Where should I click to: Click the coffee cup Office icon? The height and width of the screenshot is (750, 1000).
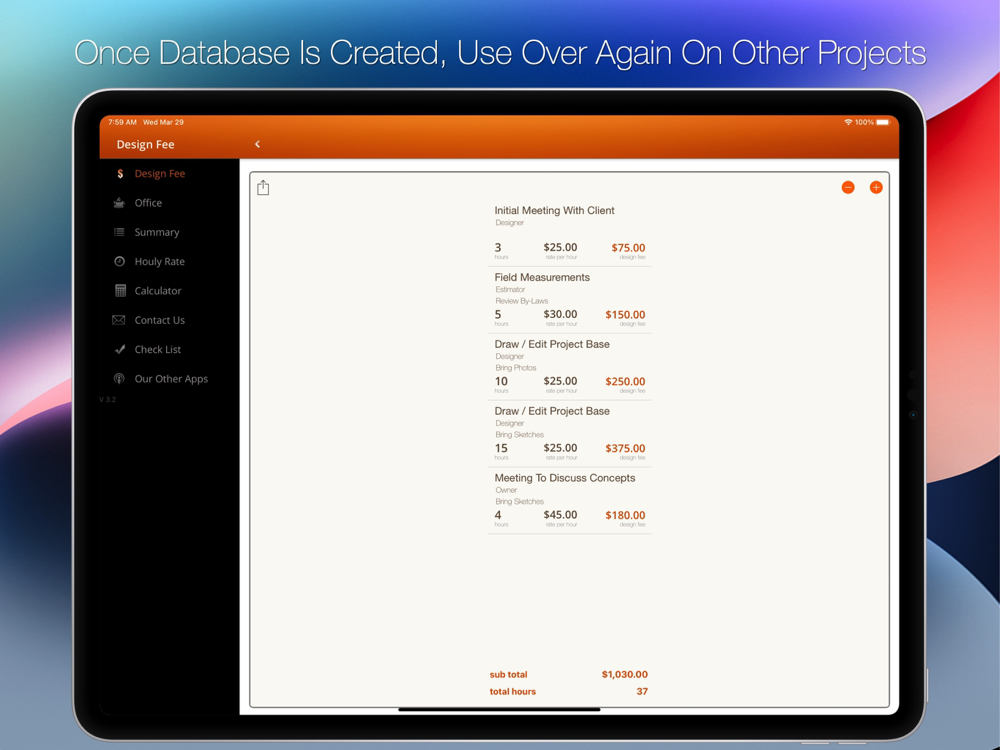[x=119, y=203]
